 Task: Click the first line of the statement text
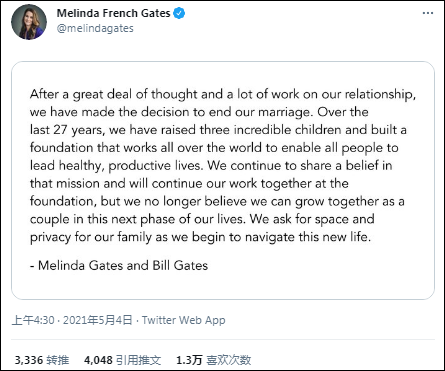tap(223, 94)
